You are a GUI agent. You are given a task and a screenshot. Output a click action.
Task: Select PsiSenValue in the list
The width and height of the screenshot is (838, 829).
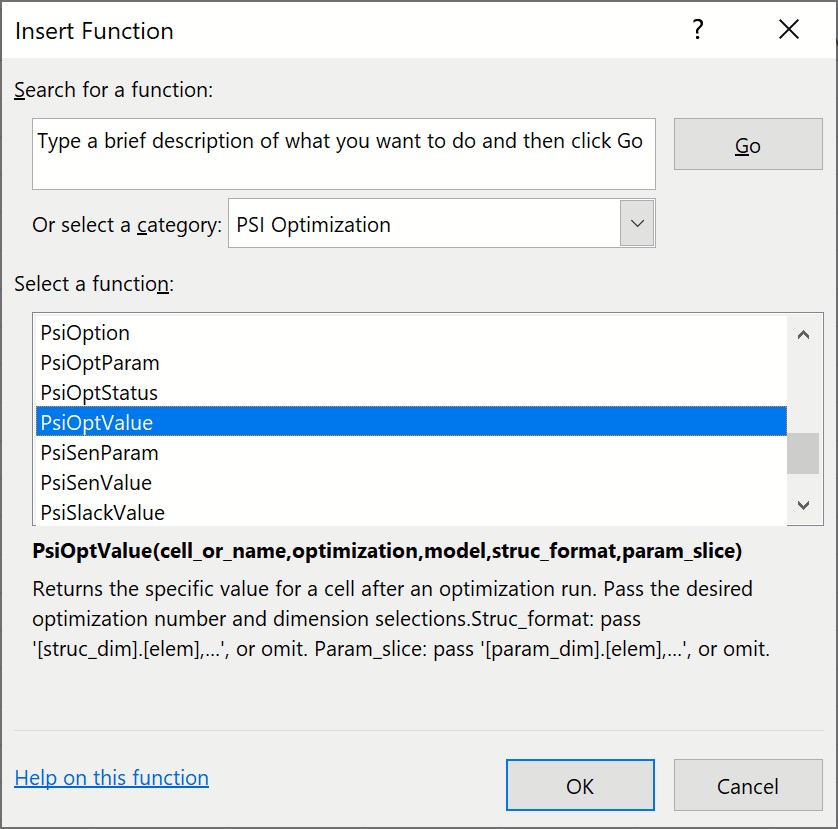click(x=96, y=483)
